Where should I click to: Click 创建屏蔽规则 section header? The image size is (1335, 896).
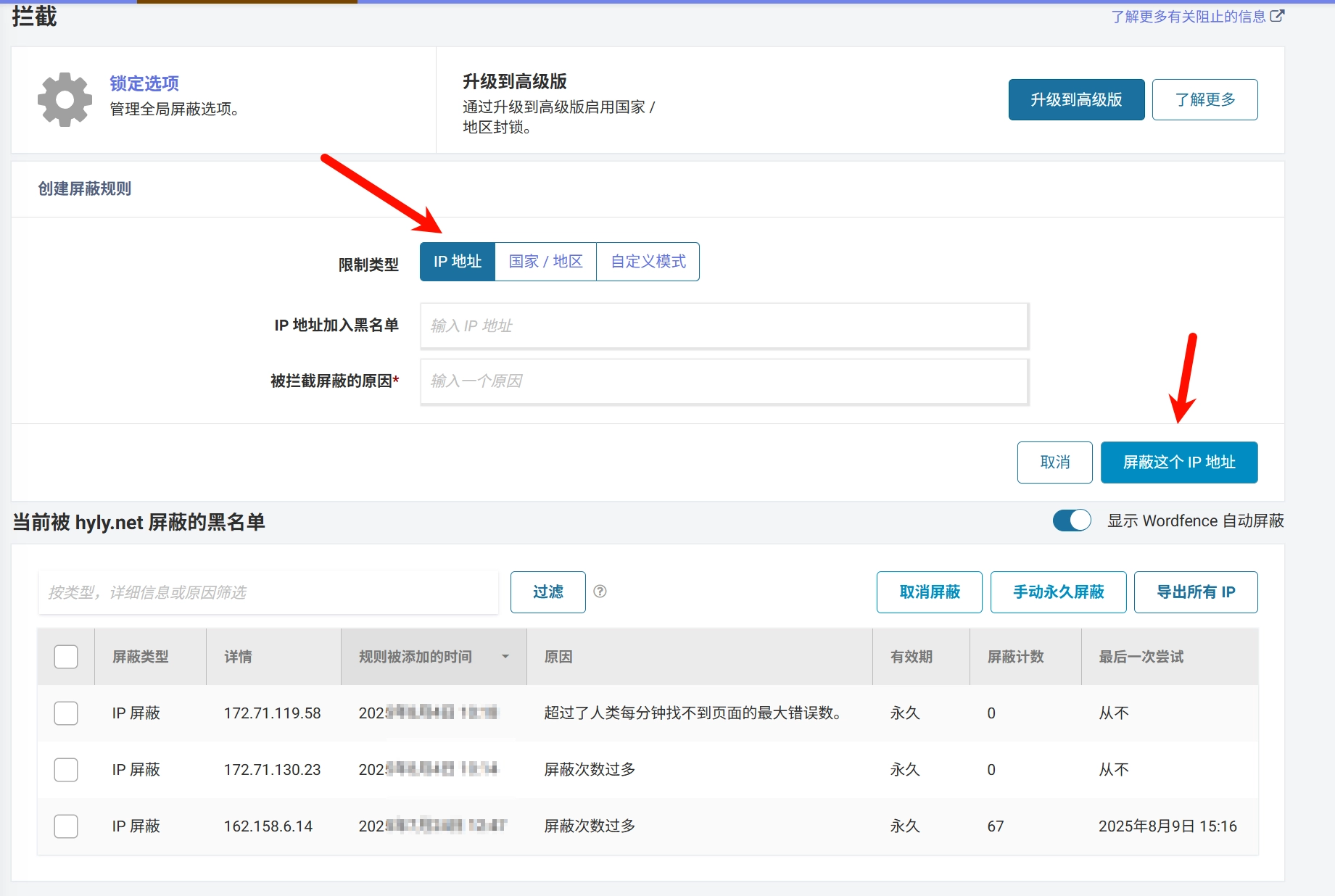click(84, 189)
